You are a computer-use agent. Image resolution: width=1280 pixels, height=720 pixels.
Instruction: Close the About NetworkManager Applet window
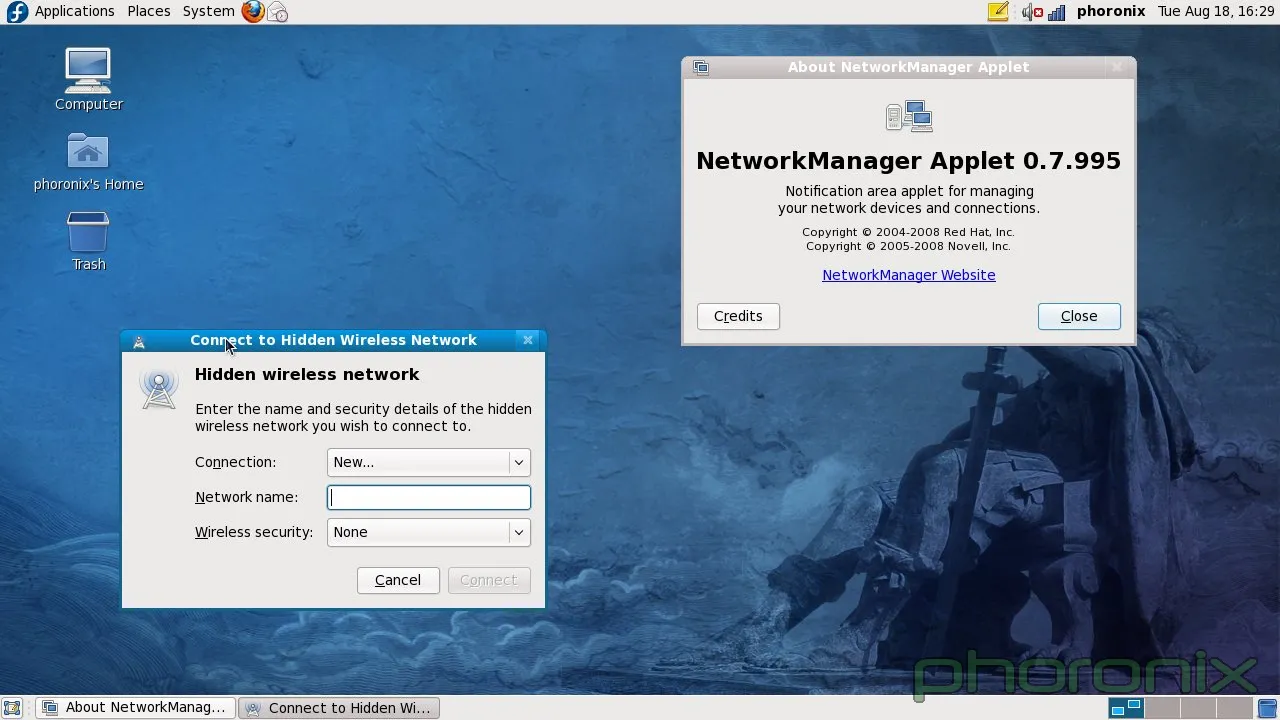(1117, 67)
